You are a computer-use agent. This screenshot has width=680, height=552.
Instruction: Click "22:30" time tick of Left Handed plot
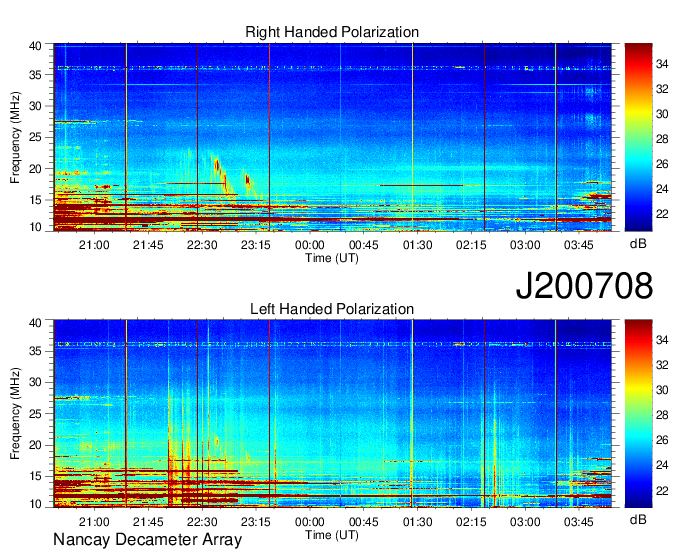pyautogui.click(x=202, y=521)
